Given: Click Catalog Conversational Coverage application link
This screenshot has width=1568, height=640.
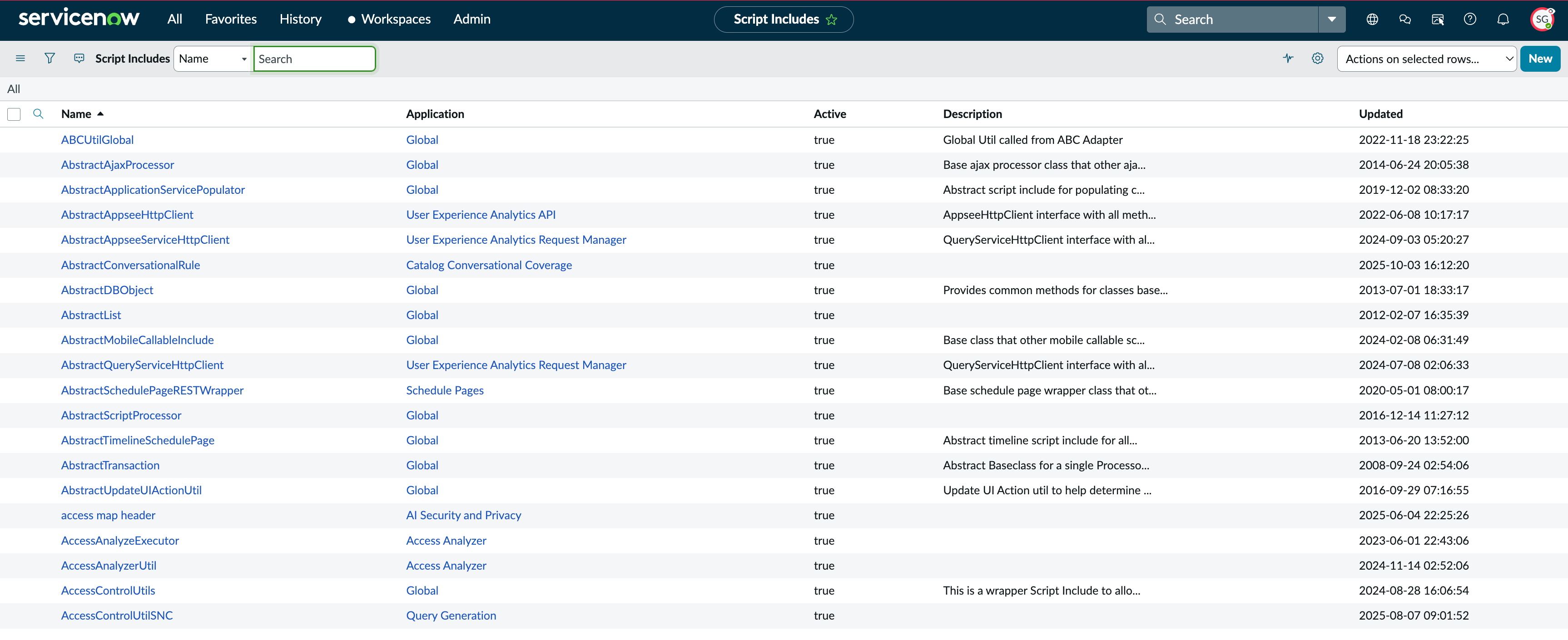Looking at the screenshot, I should (x=489, y=265).
